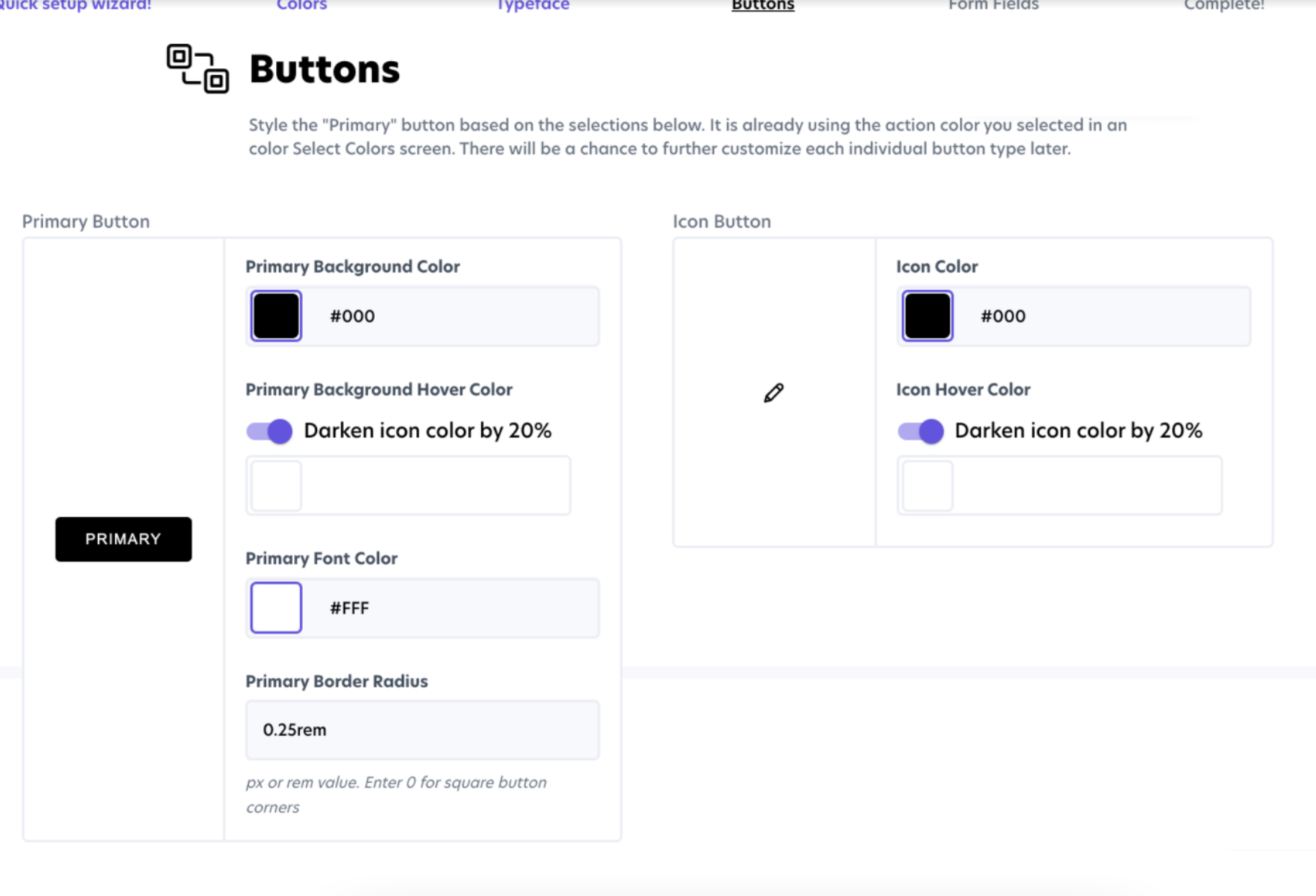Toggle Primary Background Hover darken switch
Screen dimensions: 1316x896
[270, 431]
